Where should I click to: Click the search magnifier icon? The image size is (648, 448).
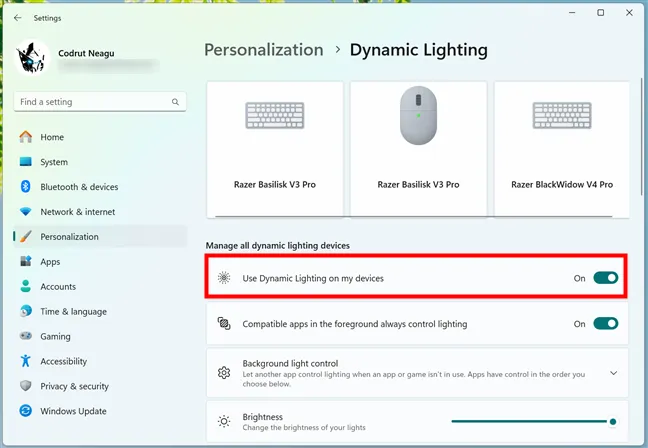(x=176, y=102)
